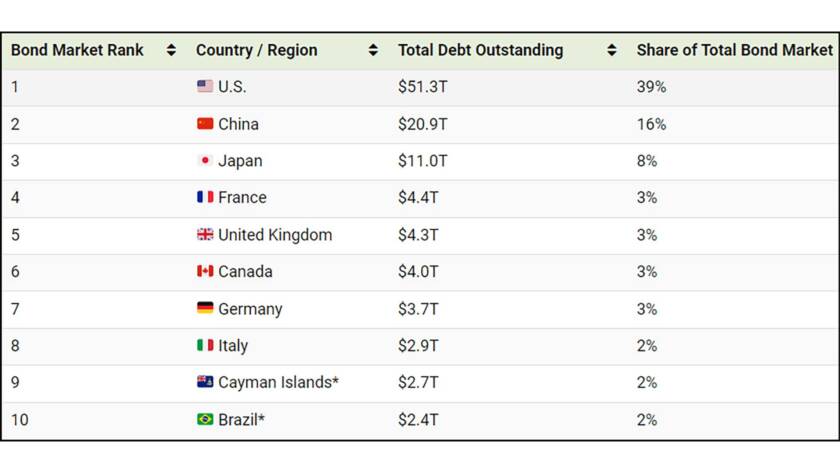This screenshot has width=840, height=473.
Task: Click the Canada flag icon
Action: tap(205, 271)
